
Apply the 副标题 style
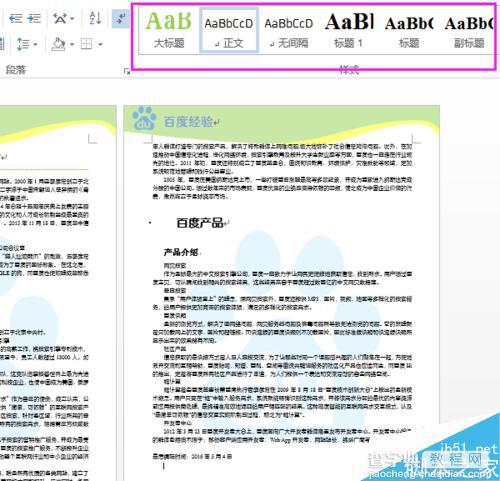tap(468, 30)
